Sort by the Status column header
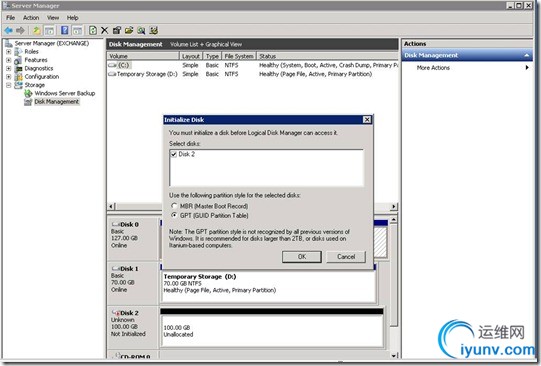Screen dimensions: 541x366 327,56
